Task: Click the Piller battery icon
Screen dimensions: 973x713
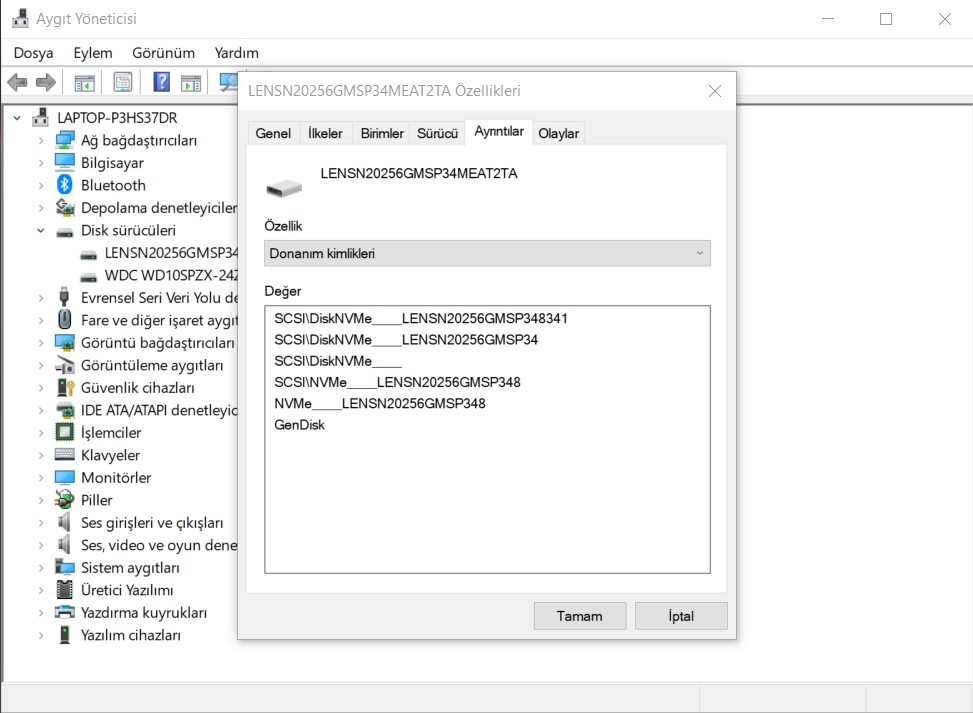Action: click(x=65, y=500)
